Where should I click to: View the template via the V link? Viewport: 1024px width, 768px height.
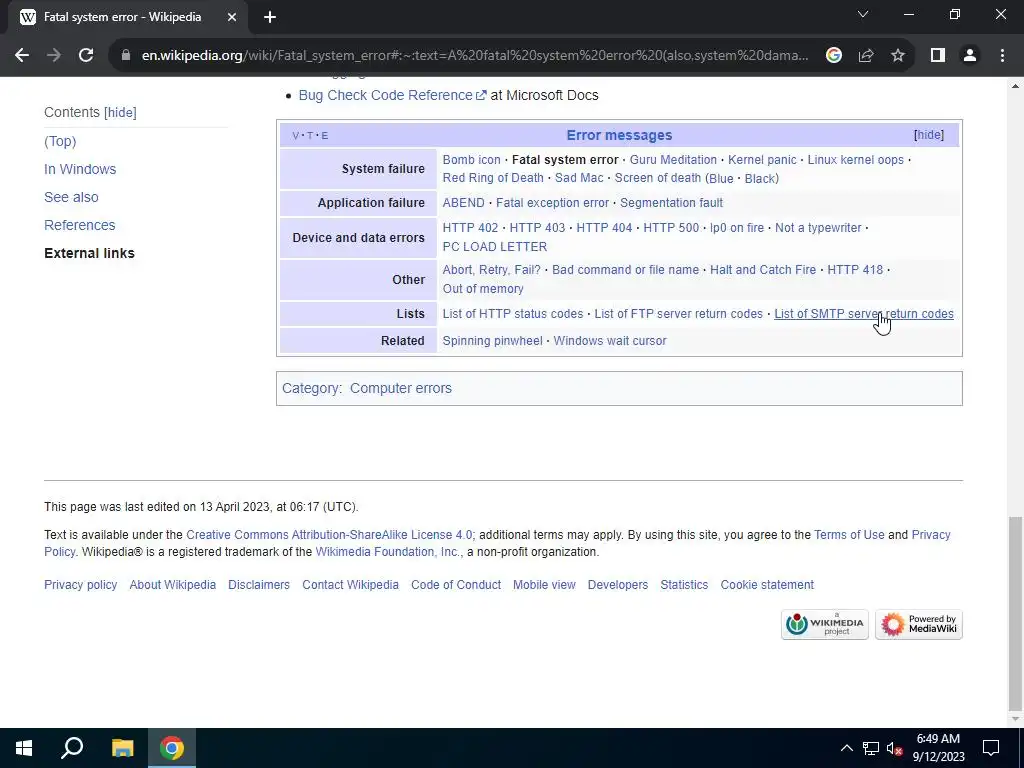point(295,136)
